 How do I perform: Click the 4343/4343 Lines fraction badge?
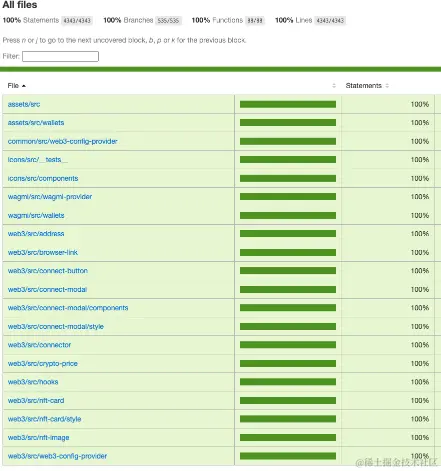pyautogui.click(x=330, y=21)
